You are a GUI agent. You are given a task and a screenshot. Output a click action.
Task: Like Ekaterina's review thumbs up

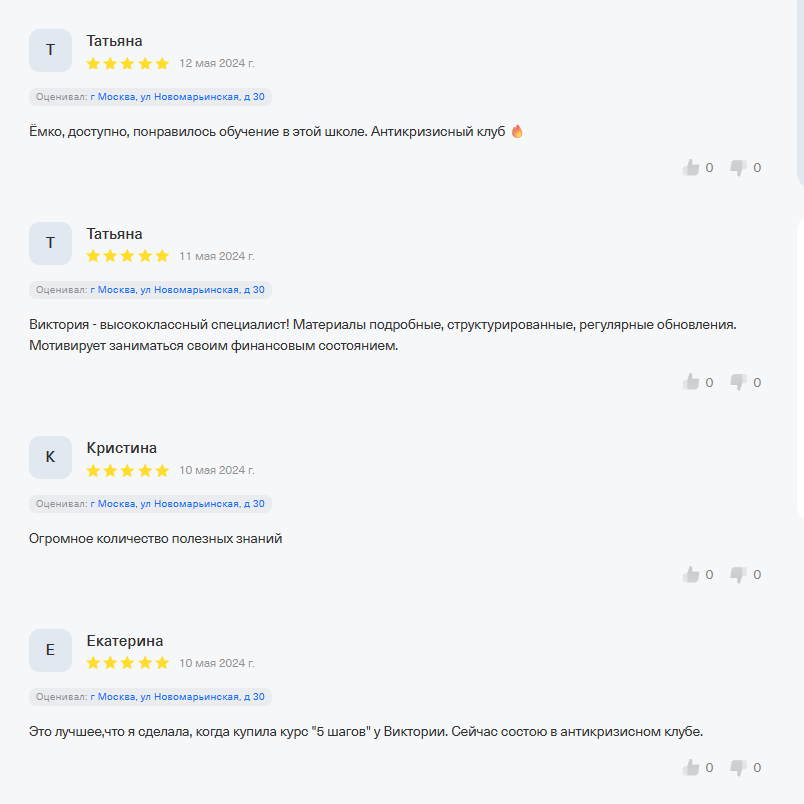[x=691, y=768]
